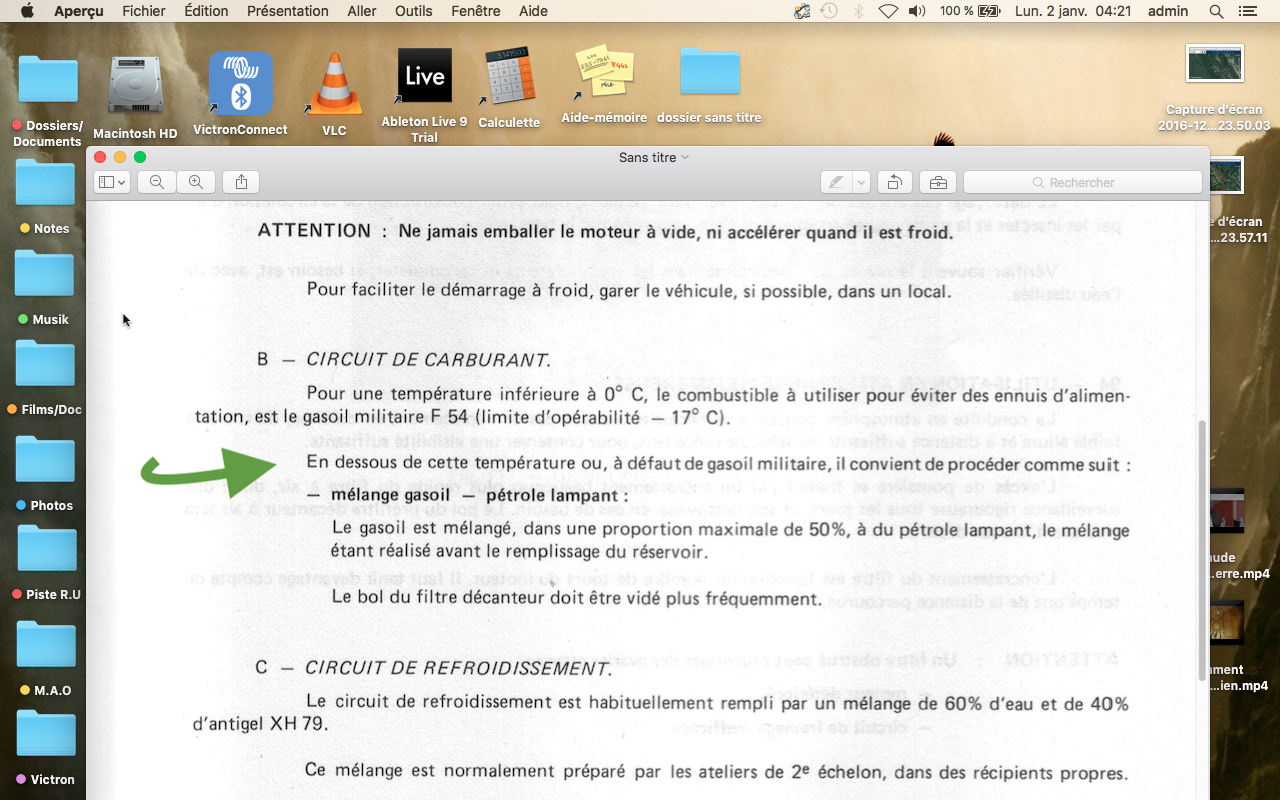Click the admin user menu
The width and height of the screenshot is (1280, 800).
[x=1168, y=11]
